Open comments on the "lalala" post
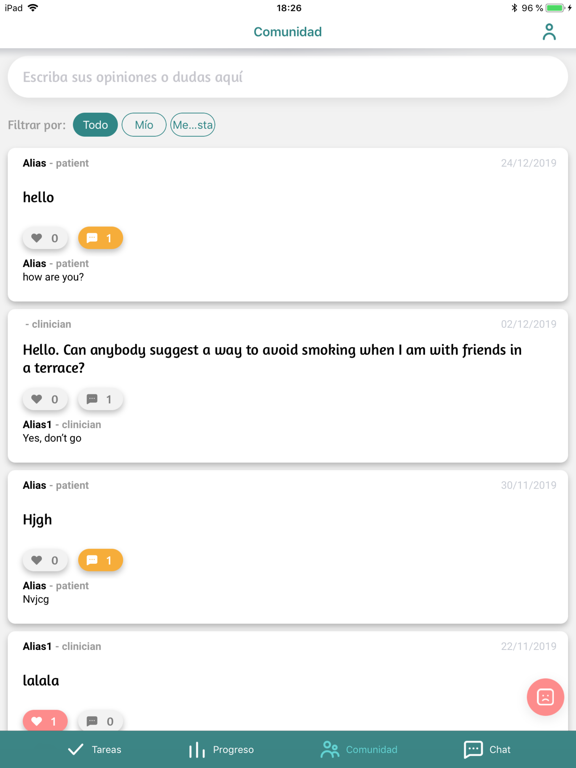The width and height of the screenshot is (576, 768). pyautogui.click(x=100, y=720)
